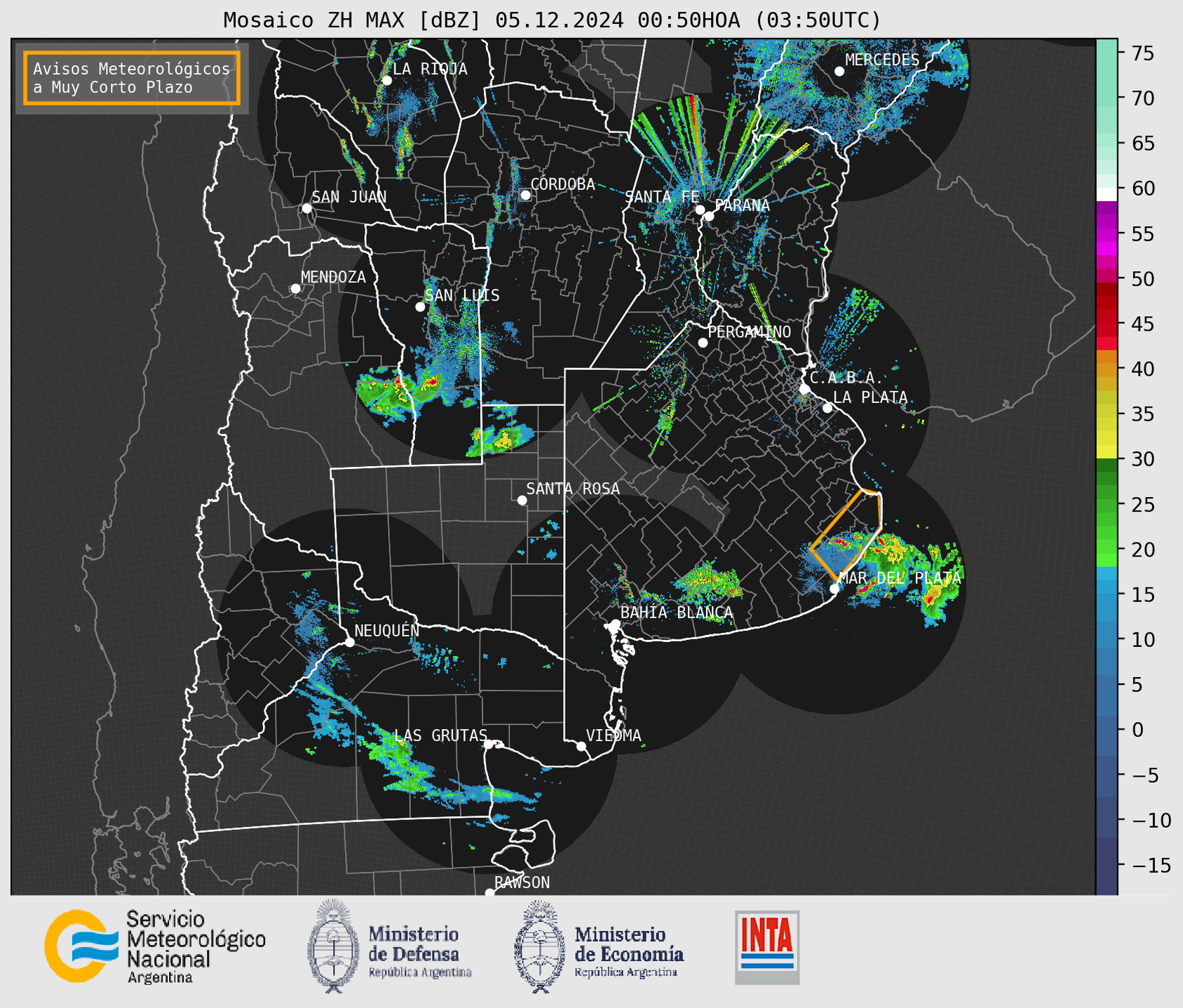Click the map title Mosaico ZH MAX
Image resolution: width=1183 pixels, height=1008 pixels.
click(552, 20)
